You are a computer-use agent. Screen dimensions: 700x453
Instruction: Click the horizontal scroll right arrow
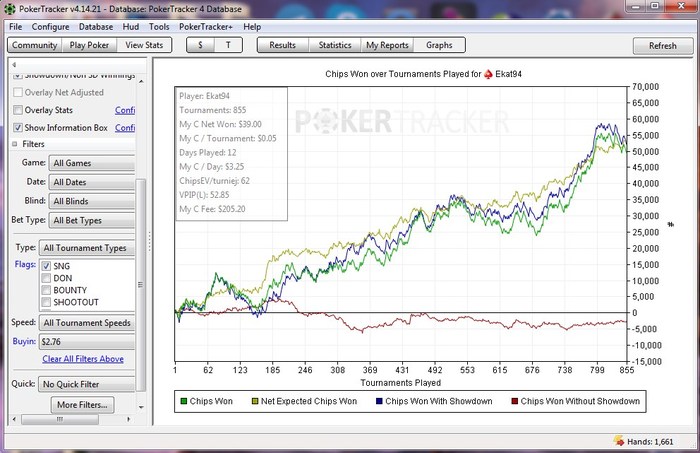point(129,419)
